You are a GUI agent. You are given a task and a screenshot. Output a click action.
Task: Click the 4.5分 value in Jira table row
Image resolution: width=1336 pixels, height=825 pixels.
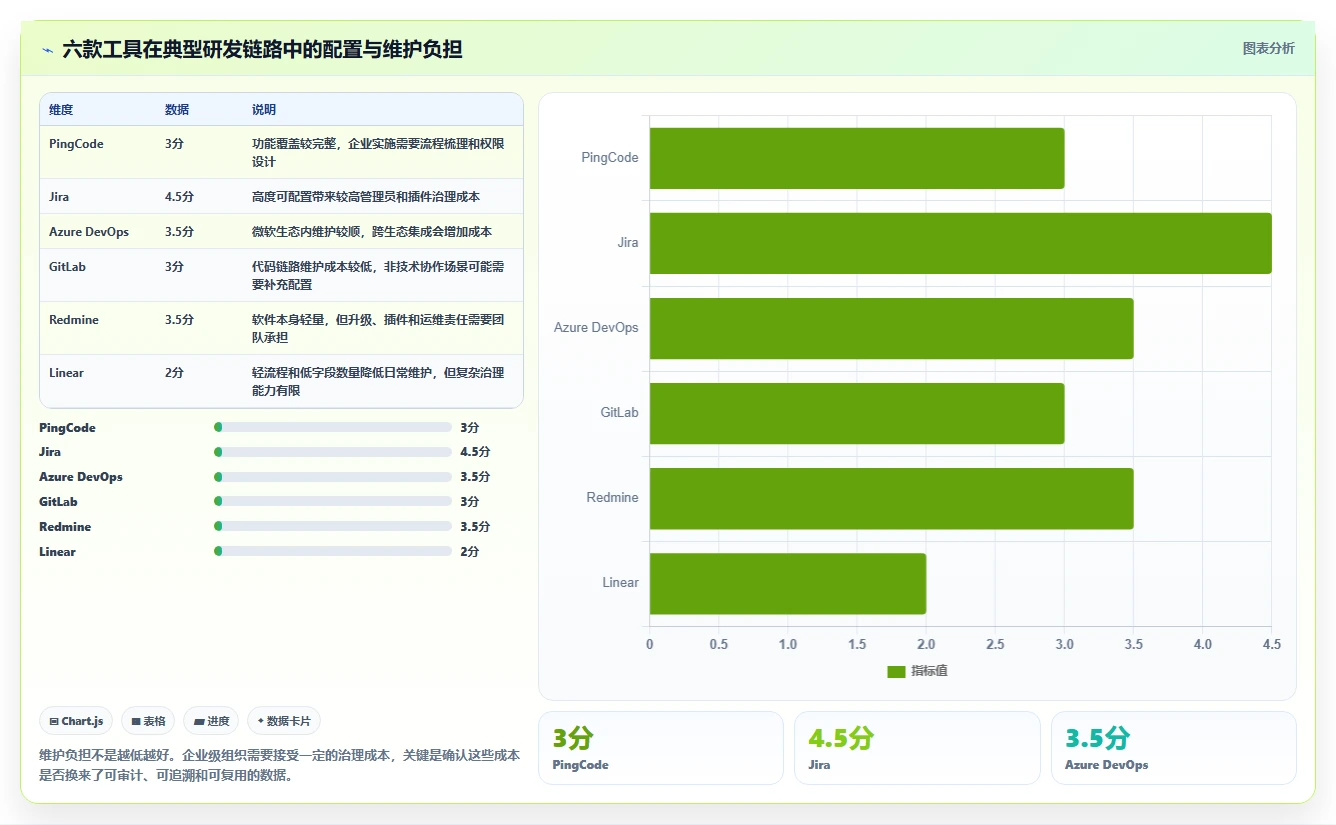179,197
